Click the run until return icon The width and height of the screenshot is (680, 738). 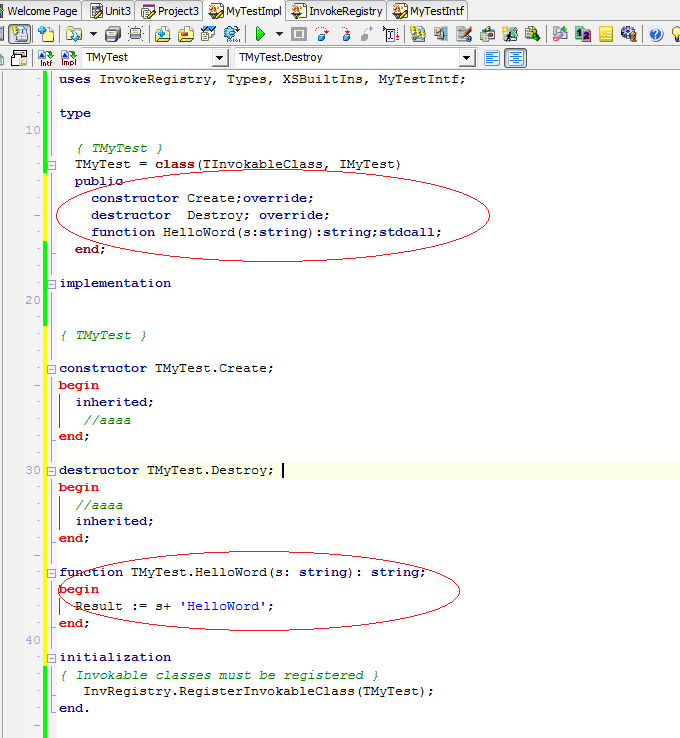[367, 34]
